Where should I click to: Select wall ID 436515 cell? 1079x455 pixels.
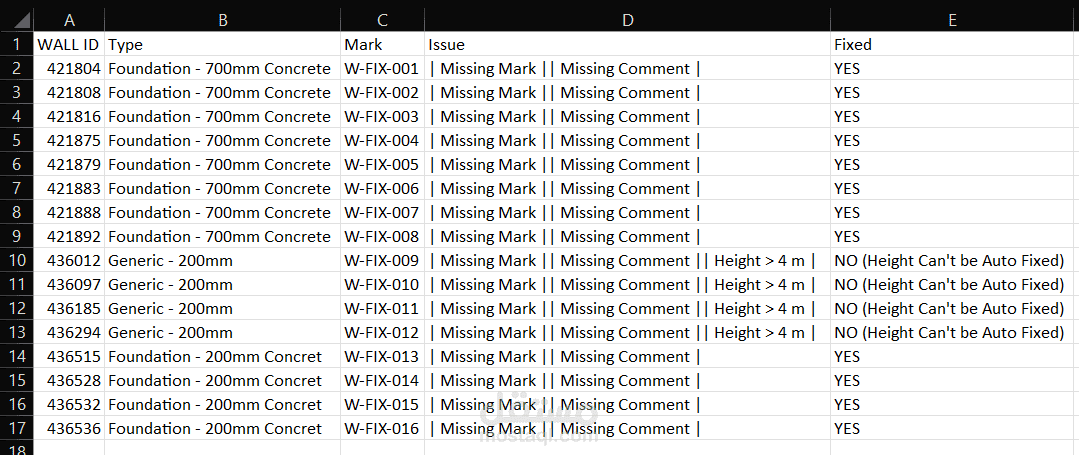click(69, 357)
